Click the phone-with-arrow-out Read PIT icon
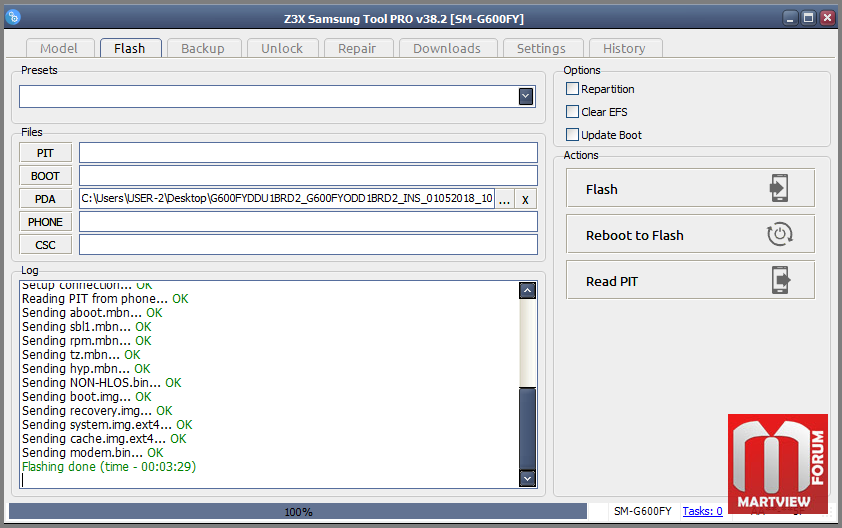This screenshot has height=528, width=842. [781, 280]
